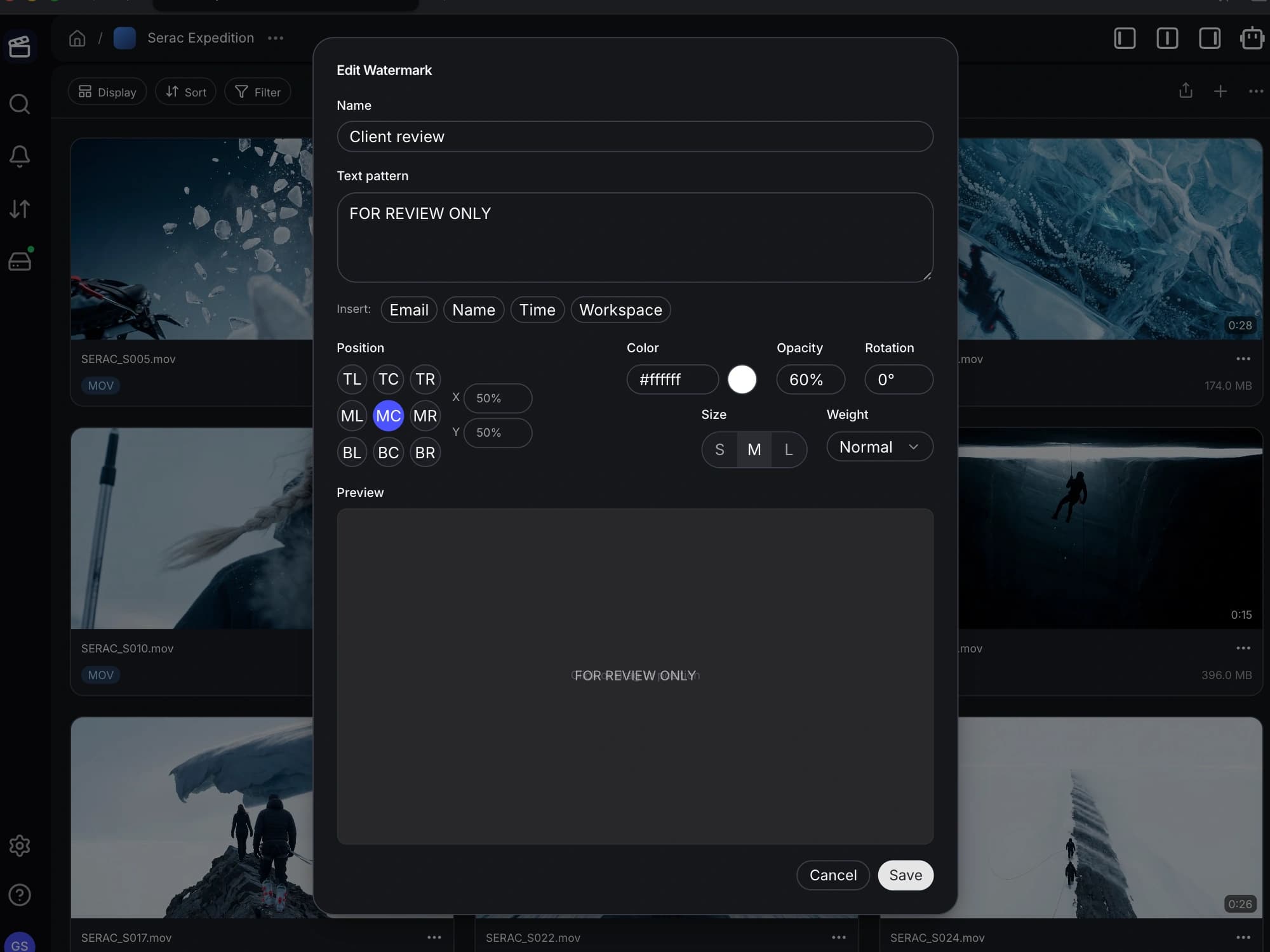1270x952 pixels.
Task: Toggle the left panel layout icon
Action: [1125, 38]
